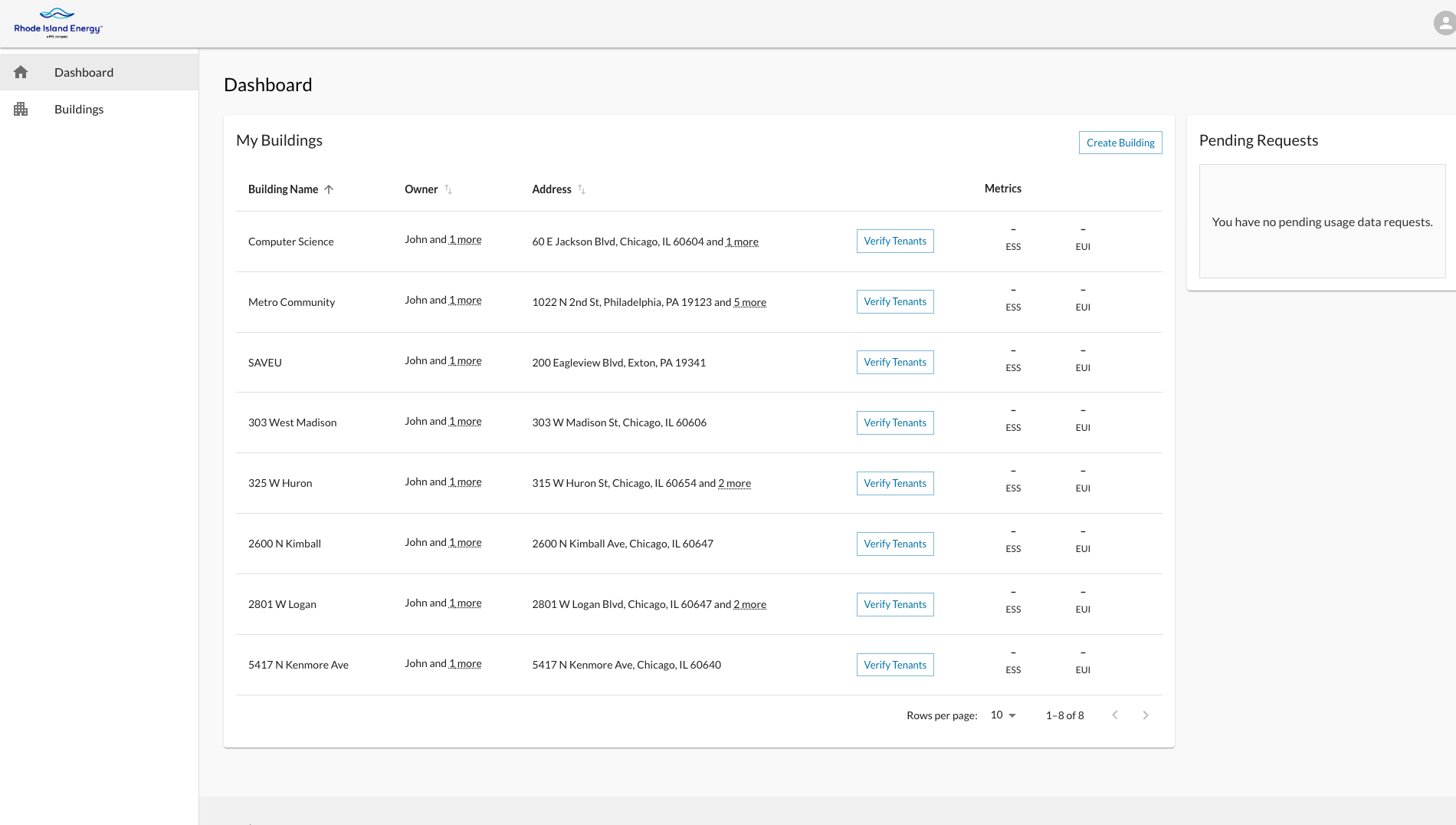Screen dimensions: 1456x825
Task: Click the Owner column sort icon
Action: point(448,189)
